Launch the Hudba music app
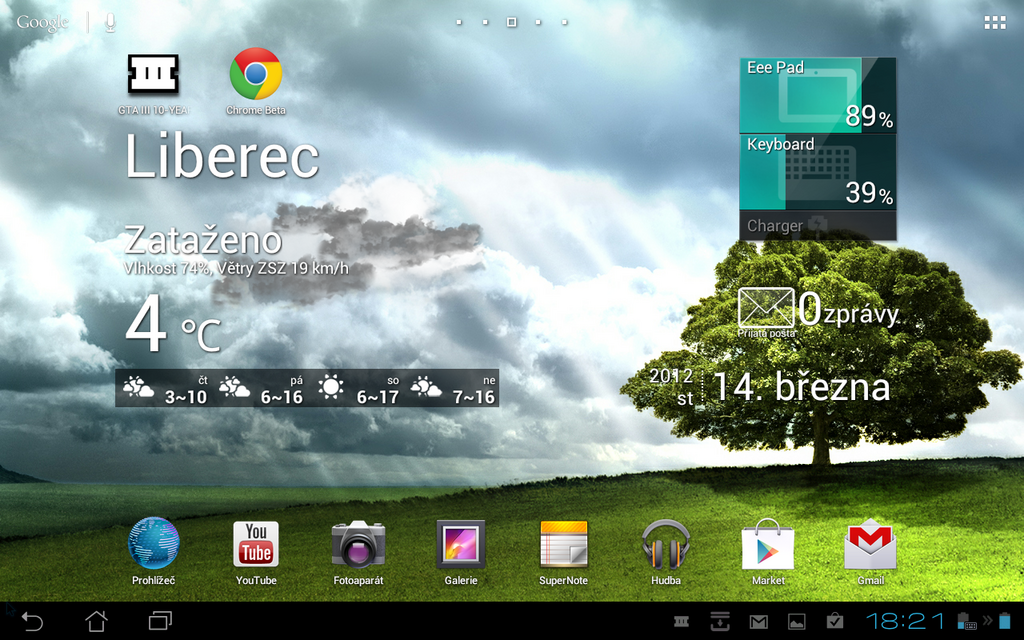 665,545
